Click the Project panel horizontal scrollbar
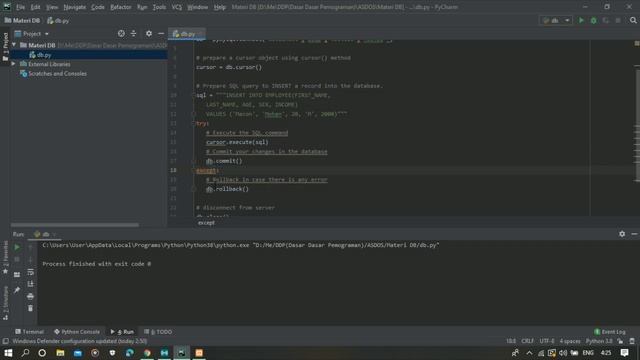The image size is (640, 360). pyautogui.click(x=75, y=225)
